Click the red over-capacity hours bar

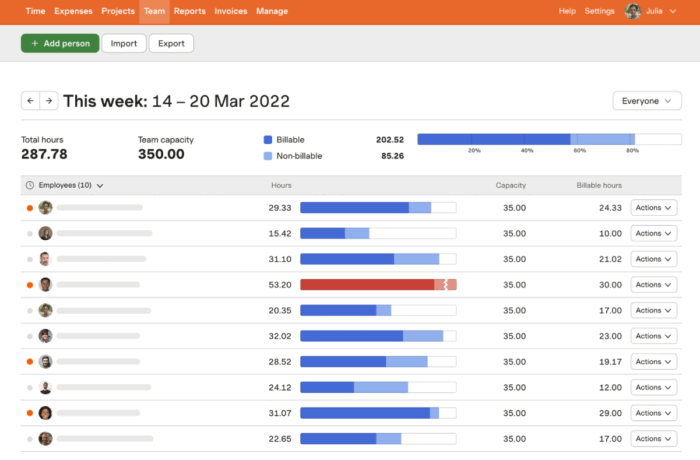[367, 285]
